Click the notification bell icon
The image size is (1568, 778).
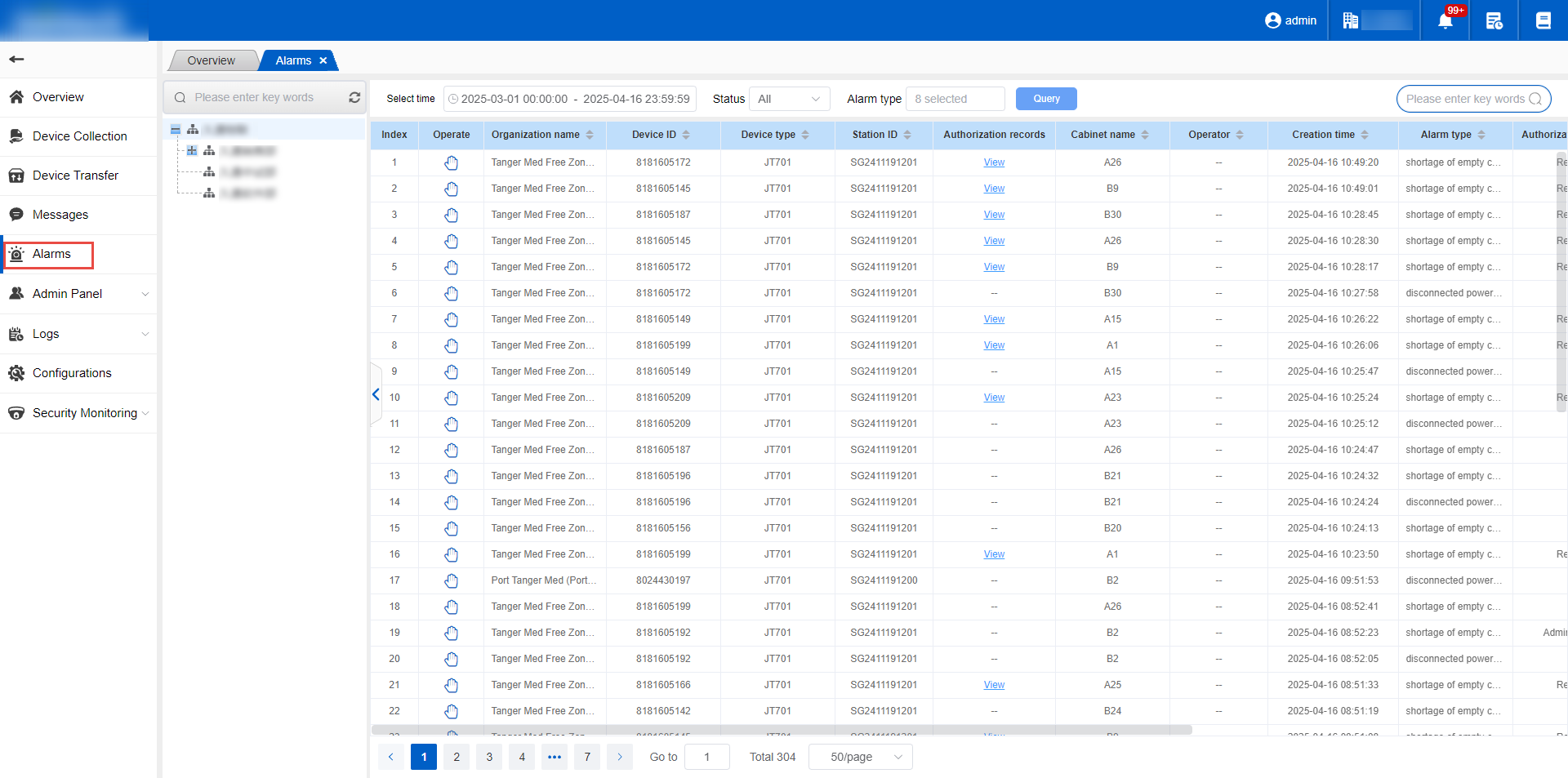tap(1445, 21)
